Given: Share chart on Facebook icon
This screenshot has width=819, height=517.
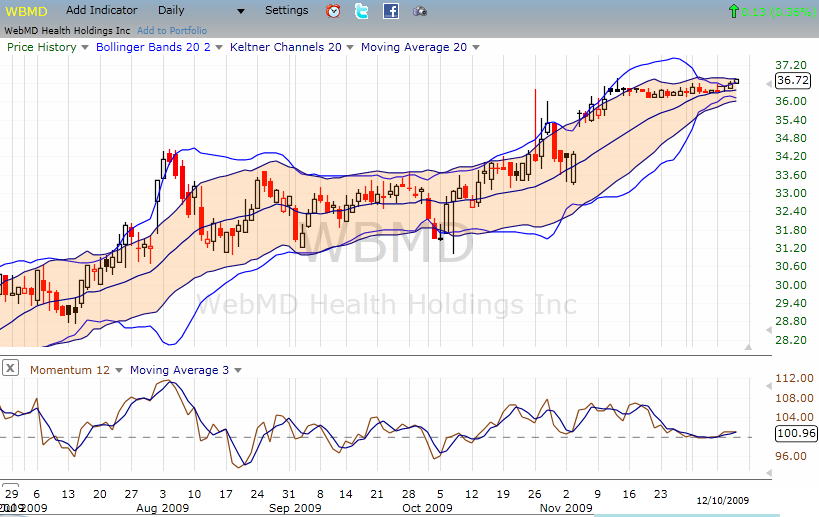Looking at the screenshot, I should coord(391,11).
